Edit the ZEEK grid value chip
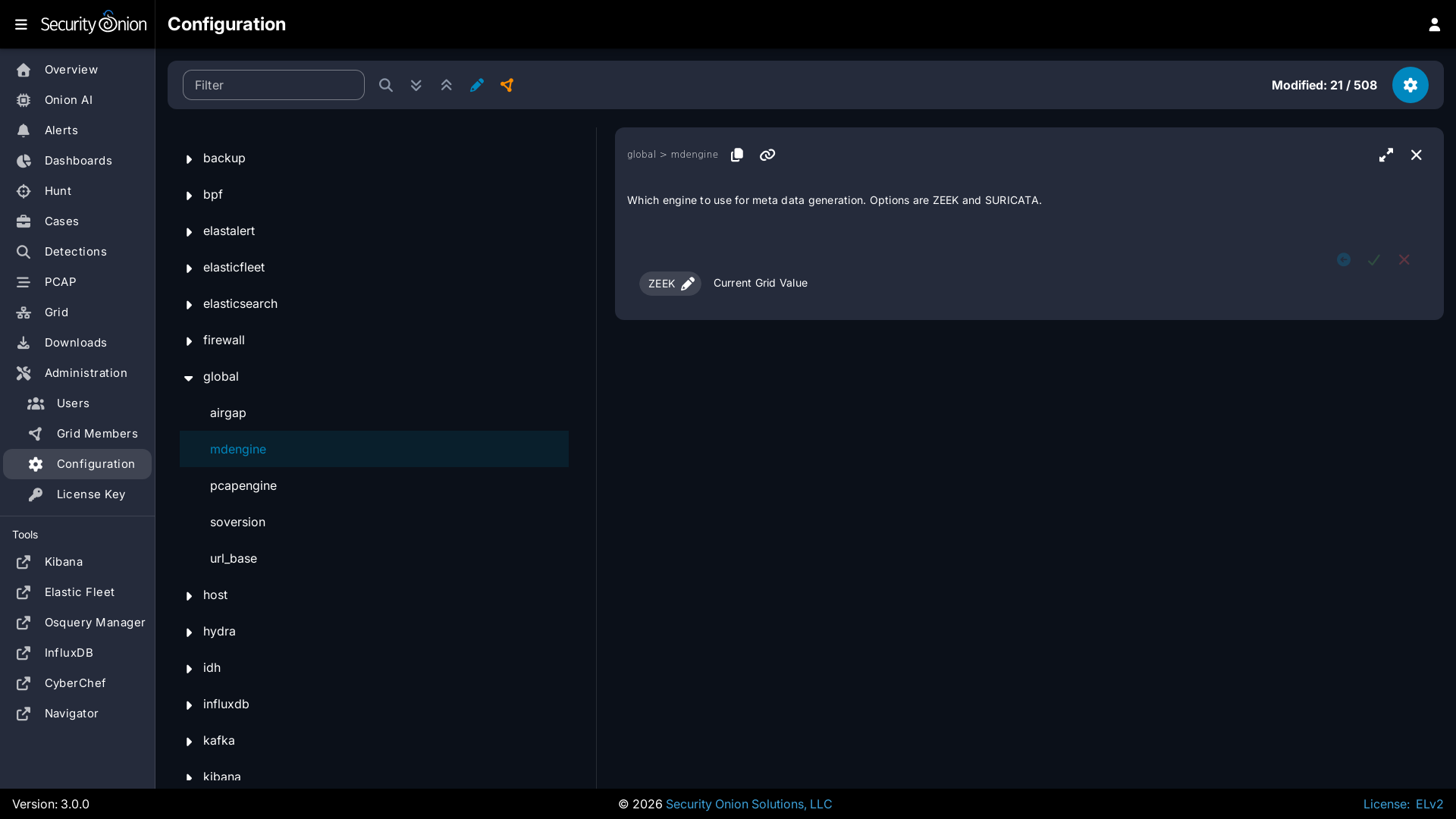The height and width of the screenshot is (819, 1456). coord(670,284)
